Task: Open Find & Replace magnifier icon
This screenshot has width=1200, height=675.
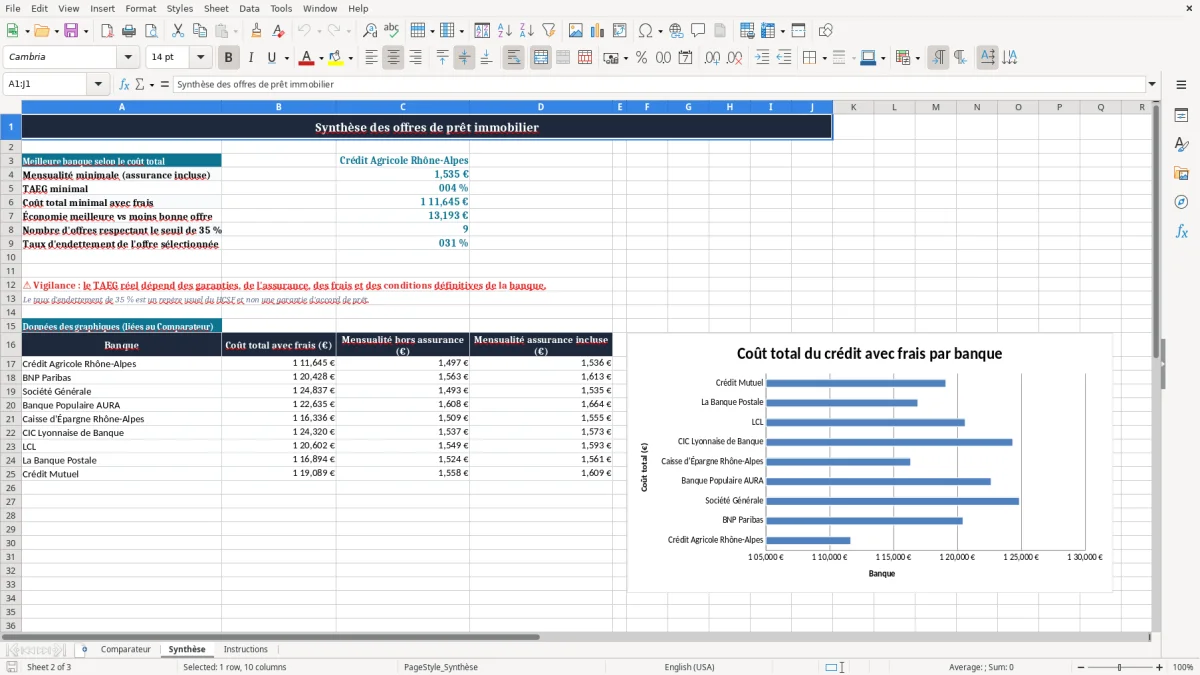Action: point(370,31)
